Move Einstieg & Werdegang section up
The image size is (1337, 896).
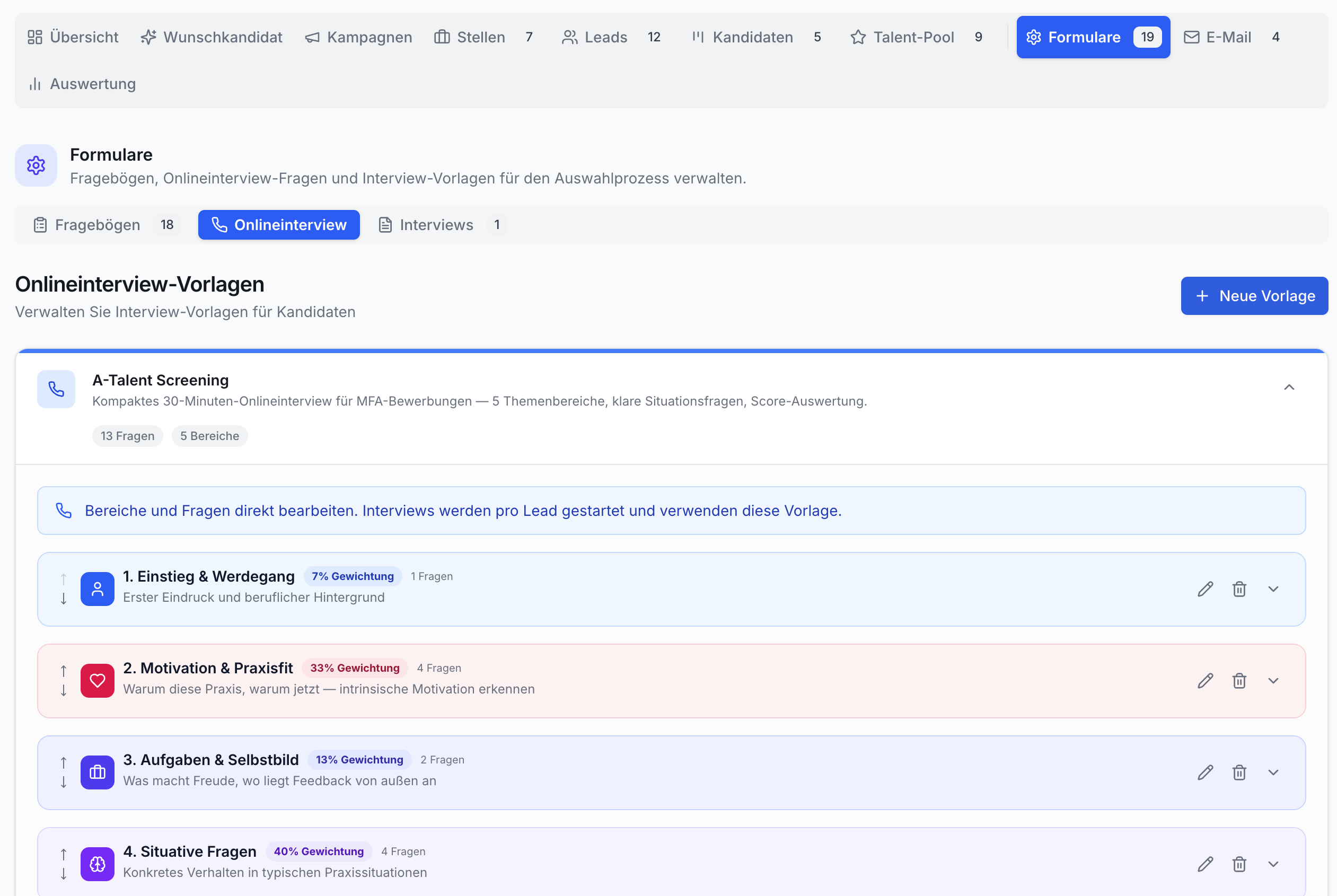(64, 579)
